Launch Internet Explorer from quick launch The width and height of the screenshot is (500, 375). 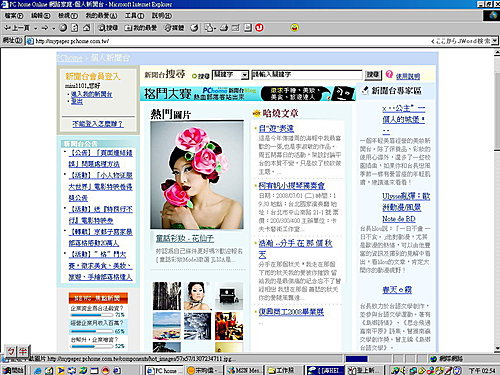(x=38, y=370)
